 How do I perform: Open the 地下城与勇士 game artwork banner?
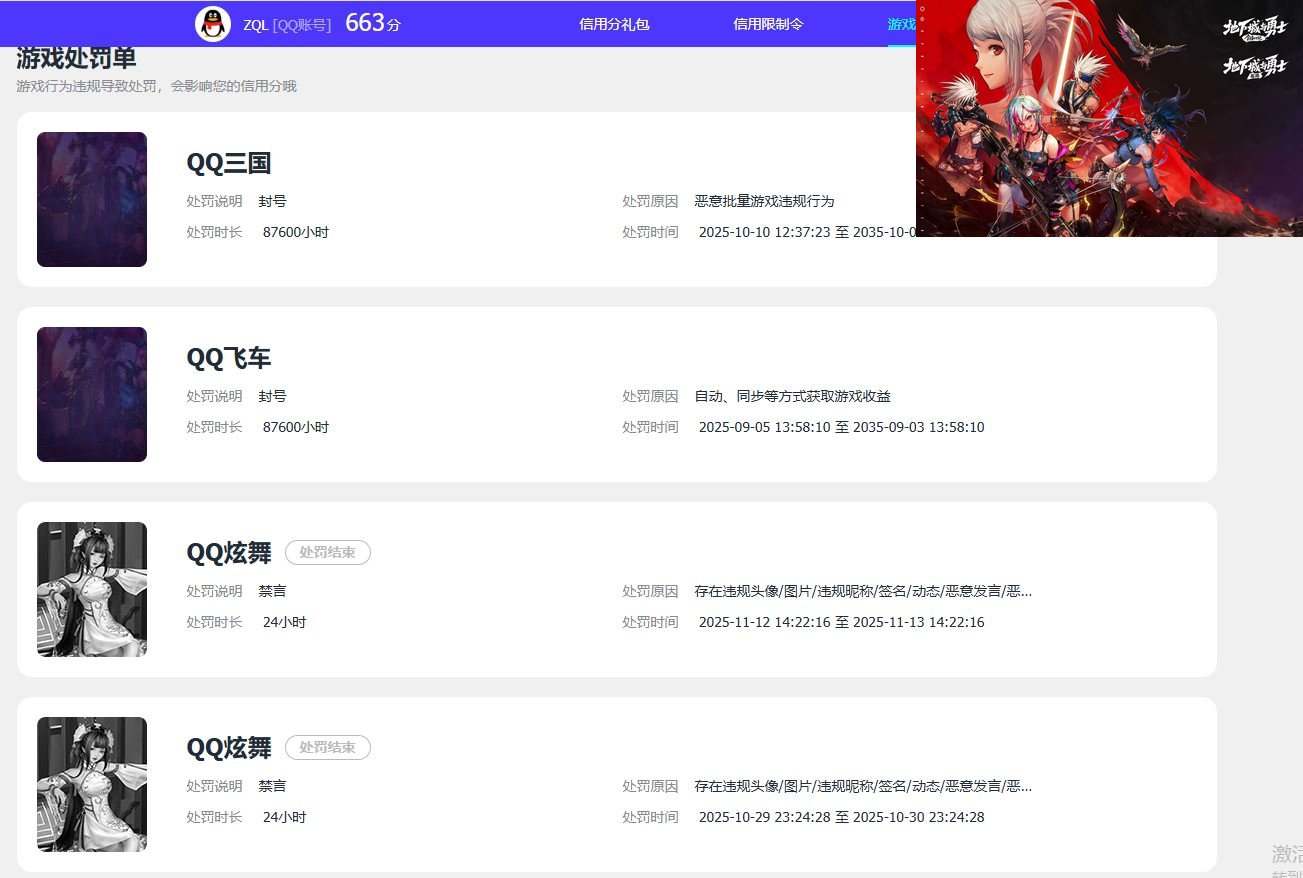click(1109, 118)
